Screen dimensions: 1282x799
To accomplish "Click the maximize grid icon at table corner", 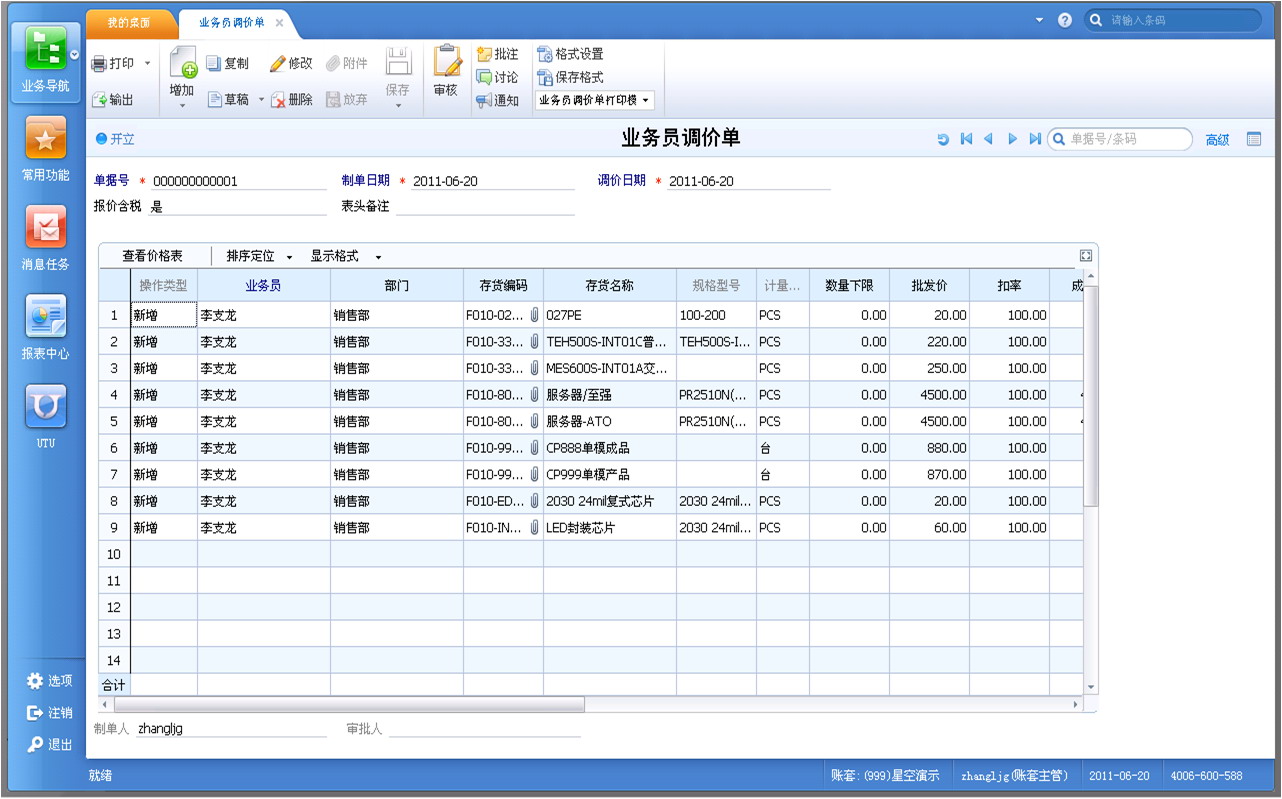I will (x=1086, y=256).
